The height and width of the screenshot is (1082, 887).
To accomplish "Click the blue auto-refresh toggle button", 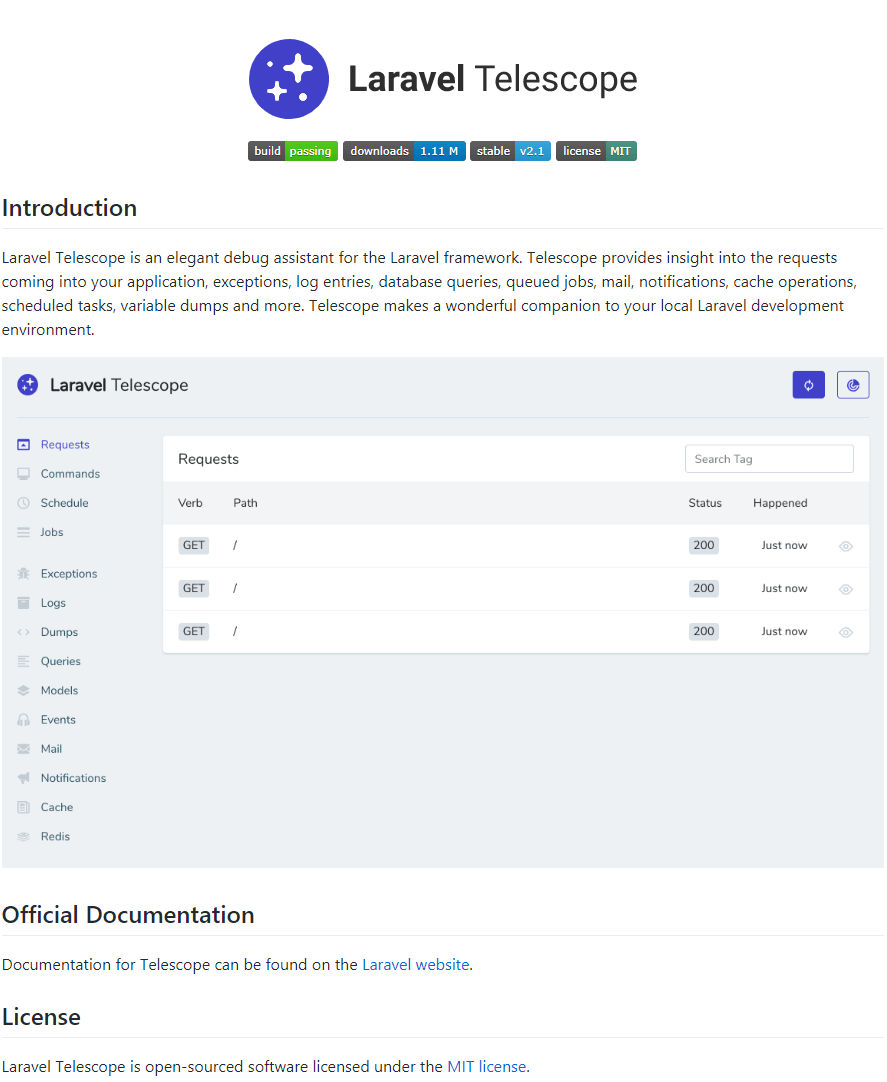I will [808, 384].
